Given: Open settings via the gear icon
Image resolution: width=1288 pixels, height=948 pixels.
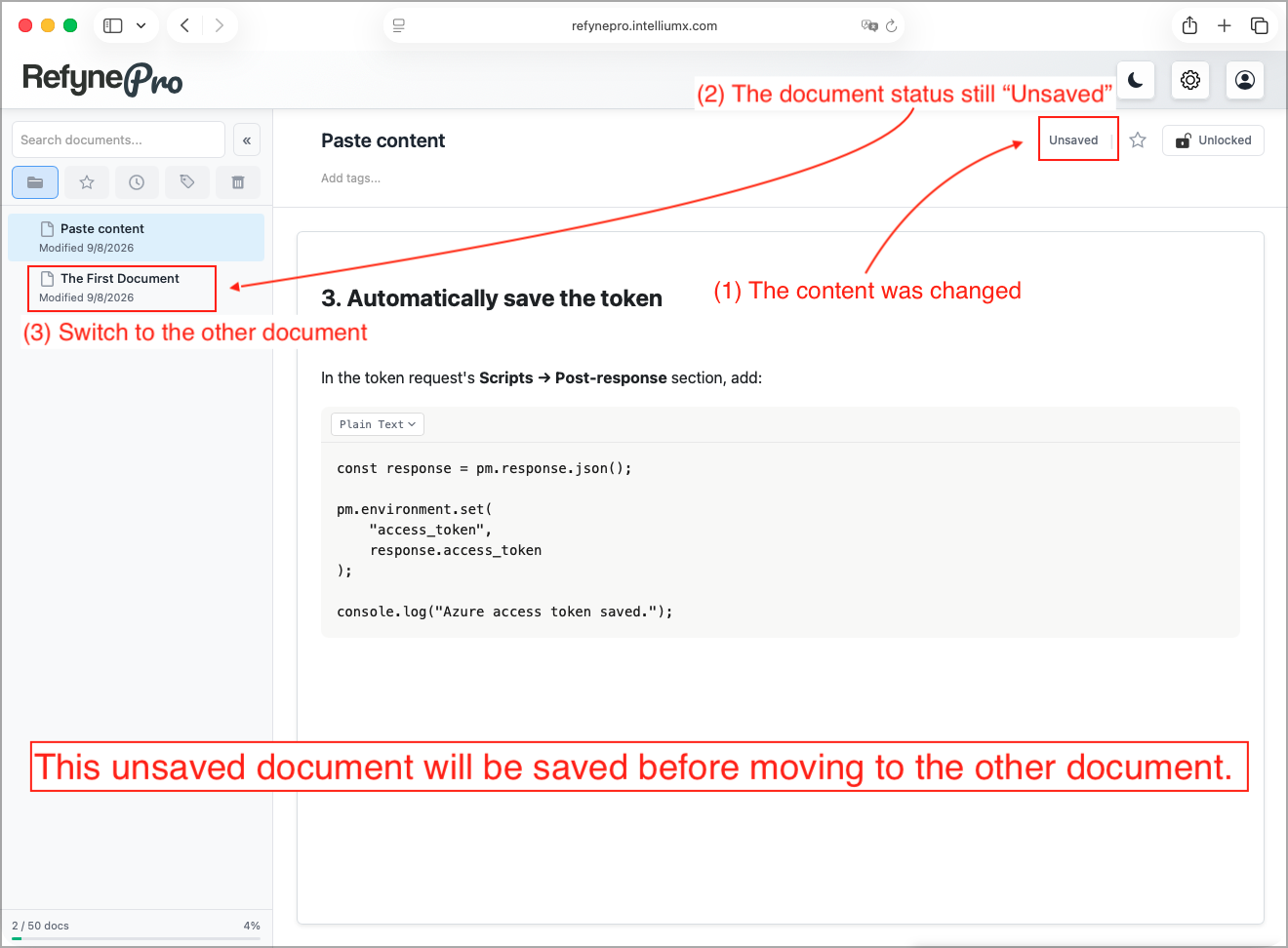Looking at the screenshot, I should (1190, 80).
